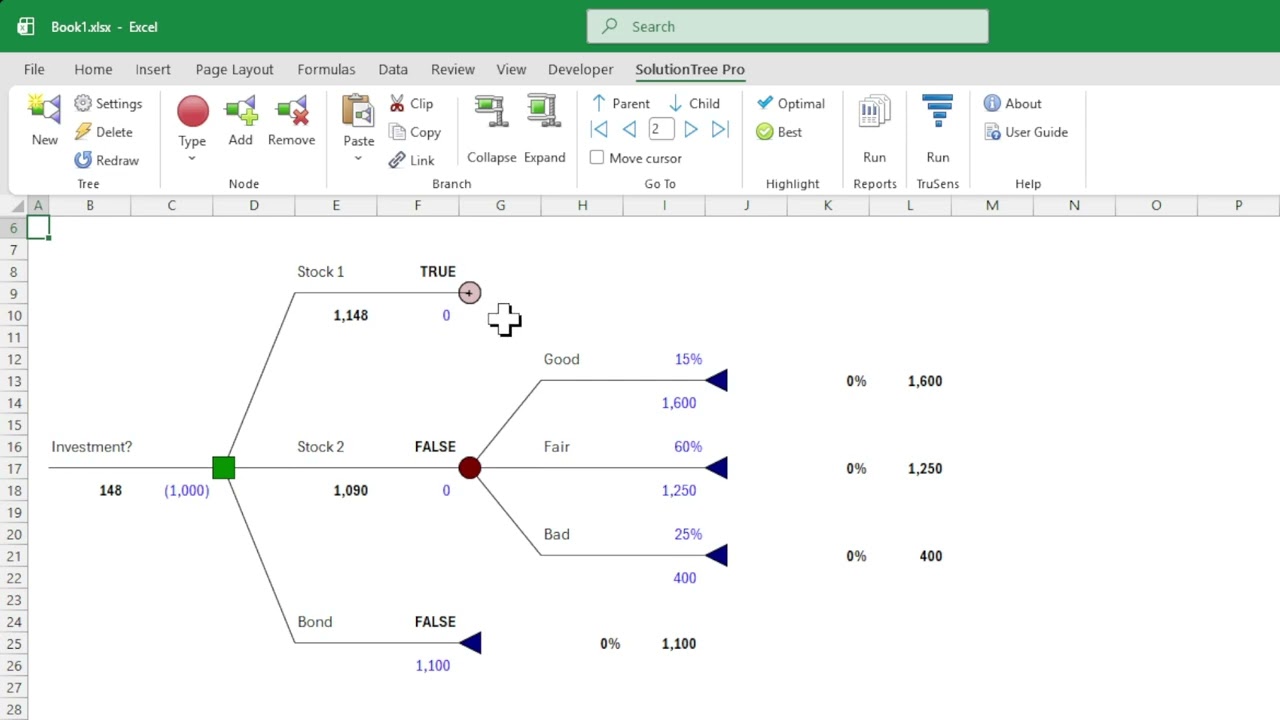Click the Bad branch end node triangle
1280x720 pixels.
(x=717, y=556)
